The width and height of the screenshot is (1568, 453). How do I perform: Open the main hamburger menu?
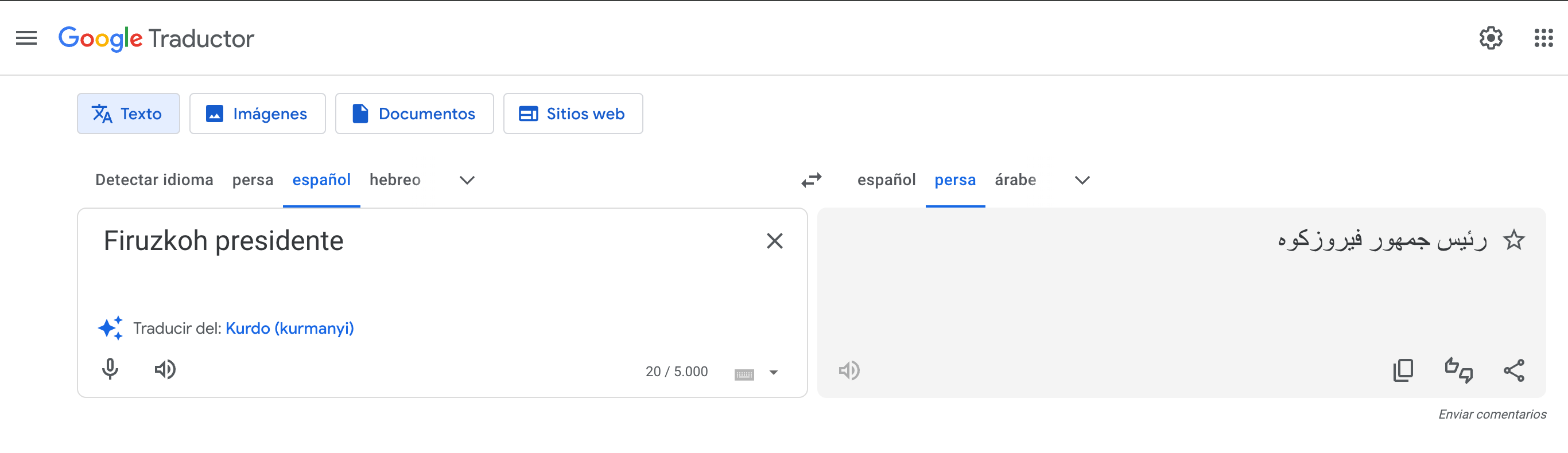[x=26, y=38]
